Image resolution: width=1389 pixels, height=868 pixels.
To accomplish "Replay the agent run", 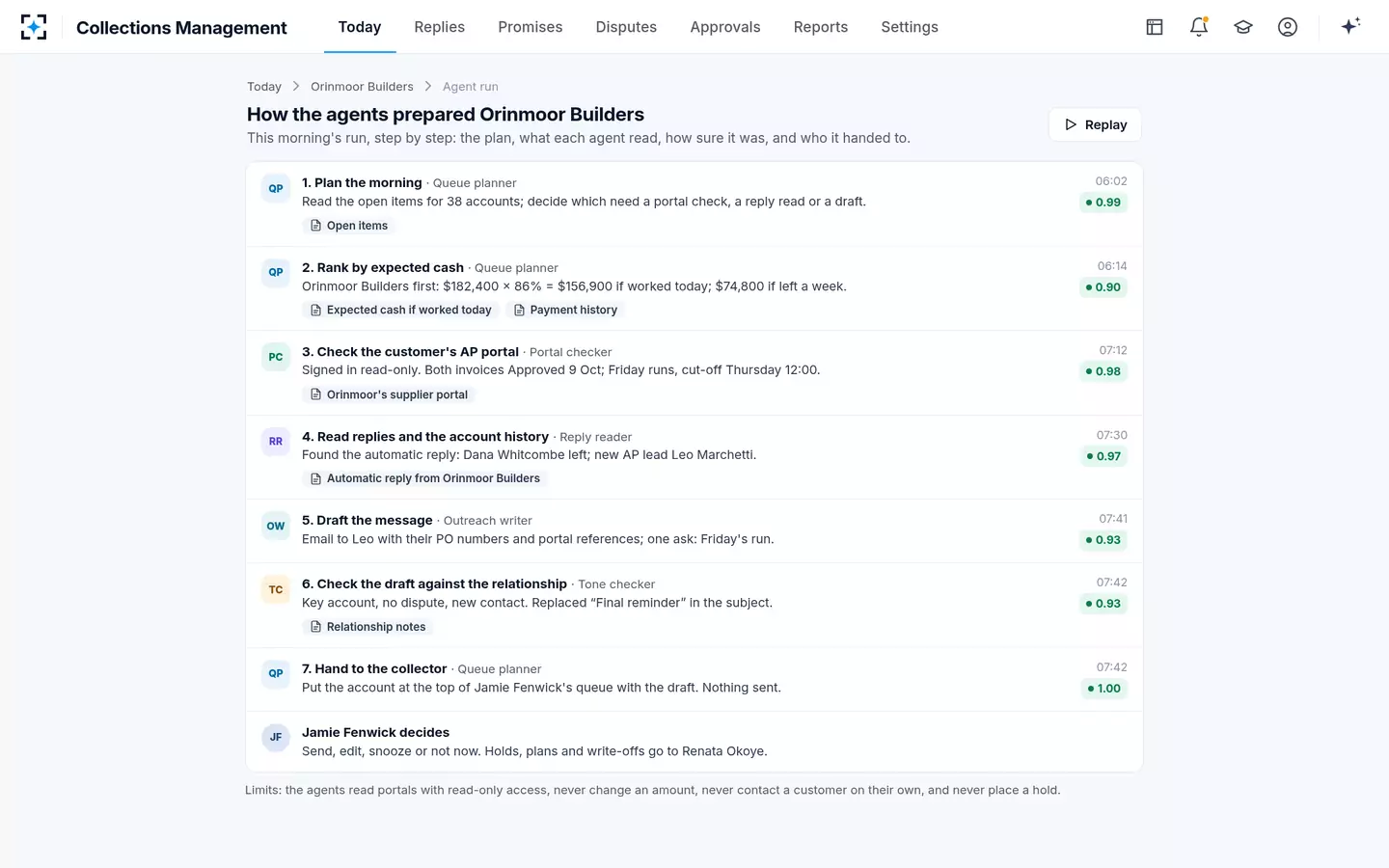I will pos(1095,124).
